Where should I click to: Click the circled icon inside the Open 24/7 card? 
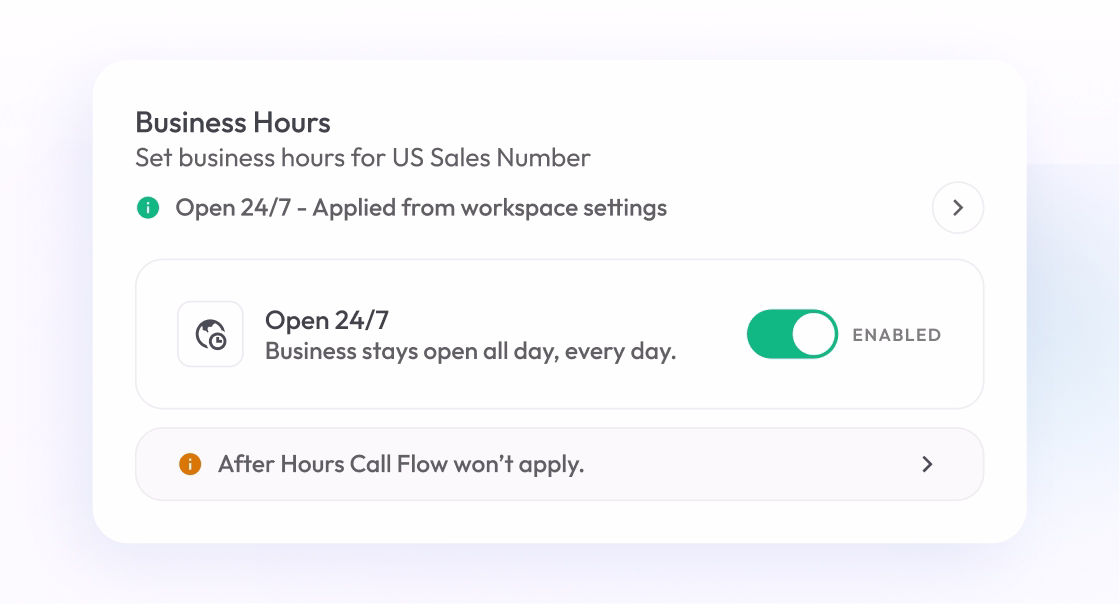coord(210,333)
